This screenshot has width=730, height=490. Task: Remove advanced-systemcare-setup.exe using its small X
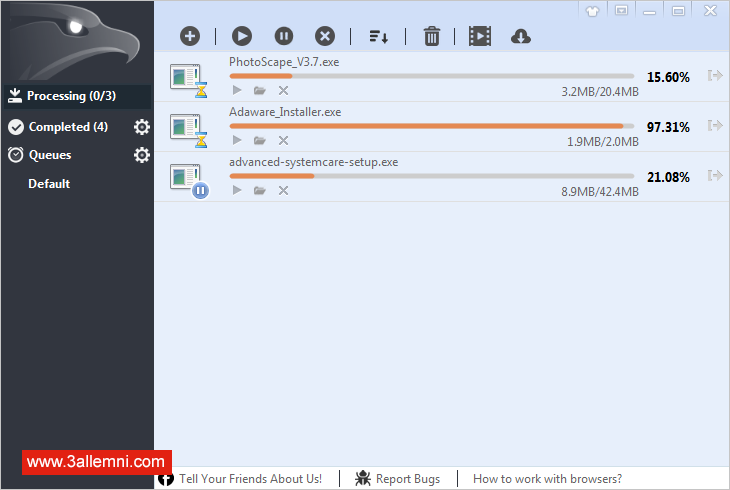(x=283, y=190)
